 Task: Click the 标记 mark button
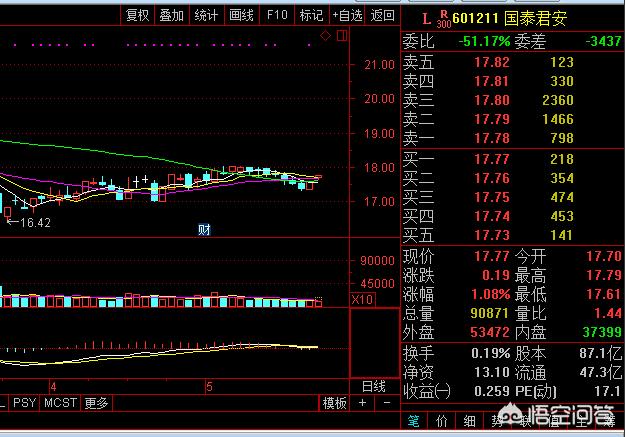point(311,15)
